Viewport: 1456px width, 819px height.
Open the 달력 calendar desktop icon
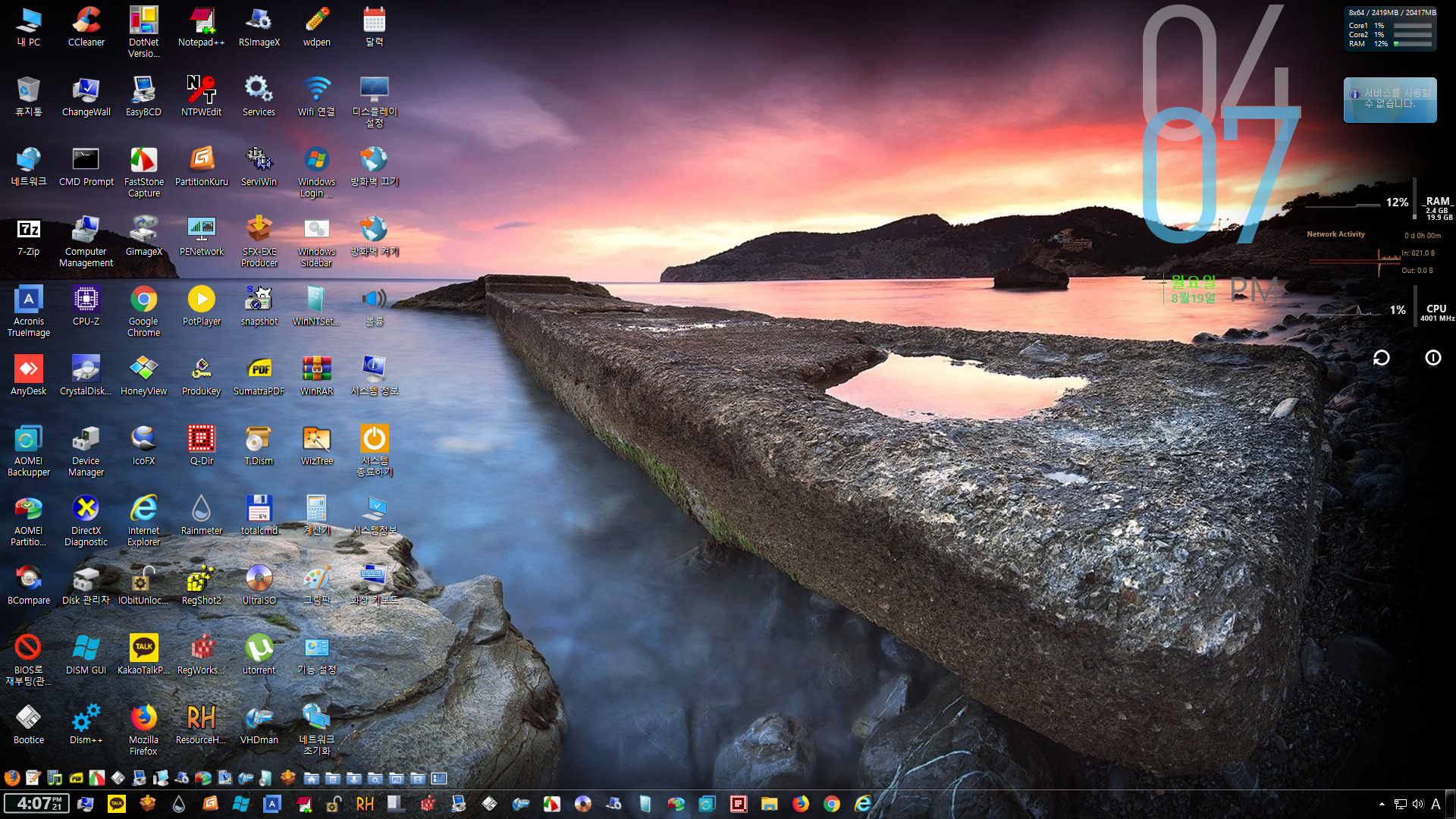[375, 27]
